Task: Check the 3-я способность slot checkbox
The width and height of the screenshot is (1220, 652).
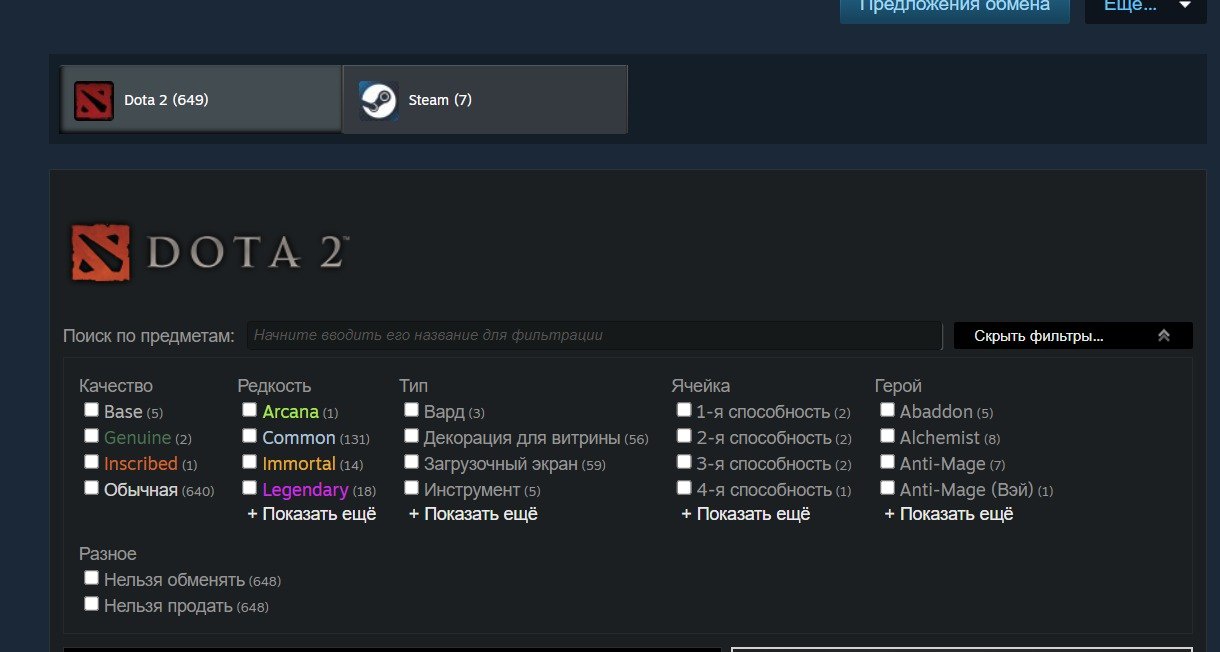Action: (684, 462)
